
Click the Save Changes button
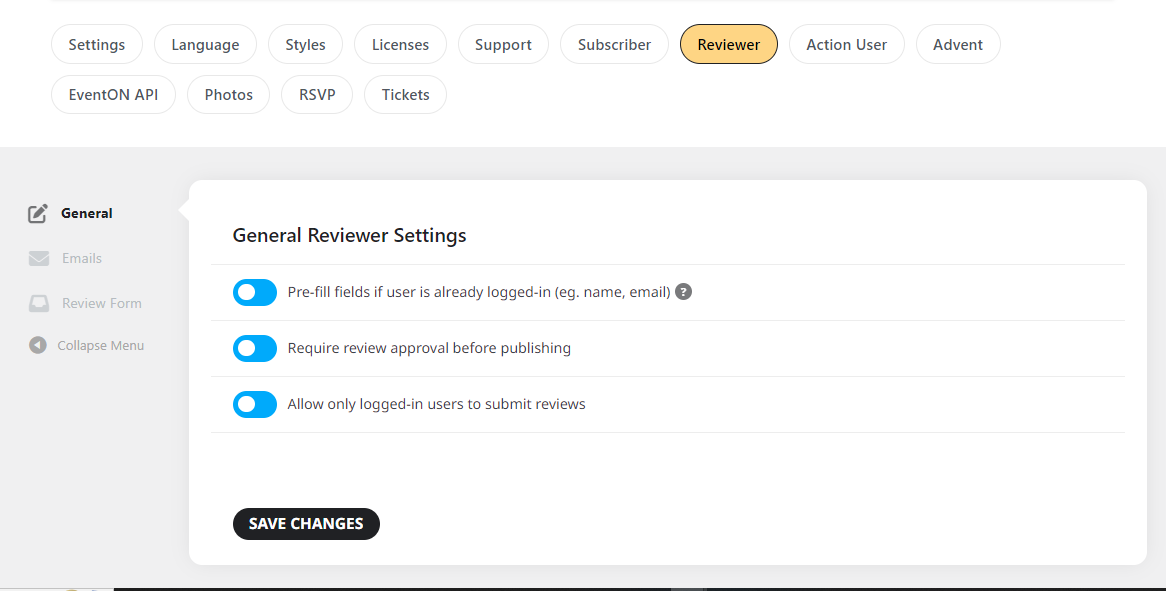pos(306,524)
